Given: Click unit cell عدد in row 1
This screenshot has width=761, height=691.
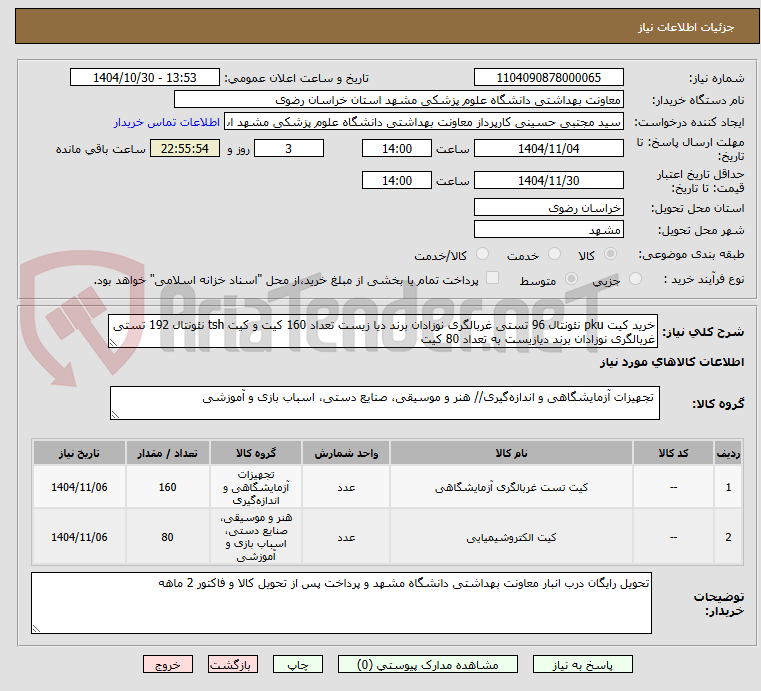Looking at the screenshot, I should pyautogui.click(x=346, y=487).
